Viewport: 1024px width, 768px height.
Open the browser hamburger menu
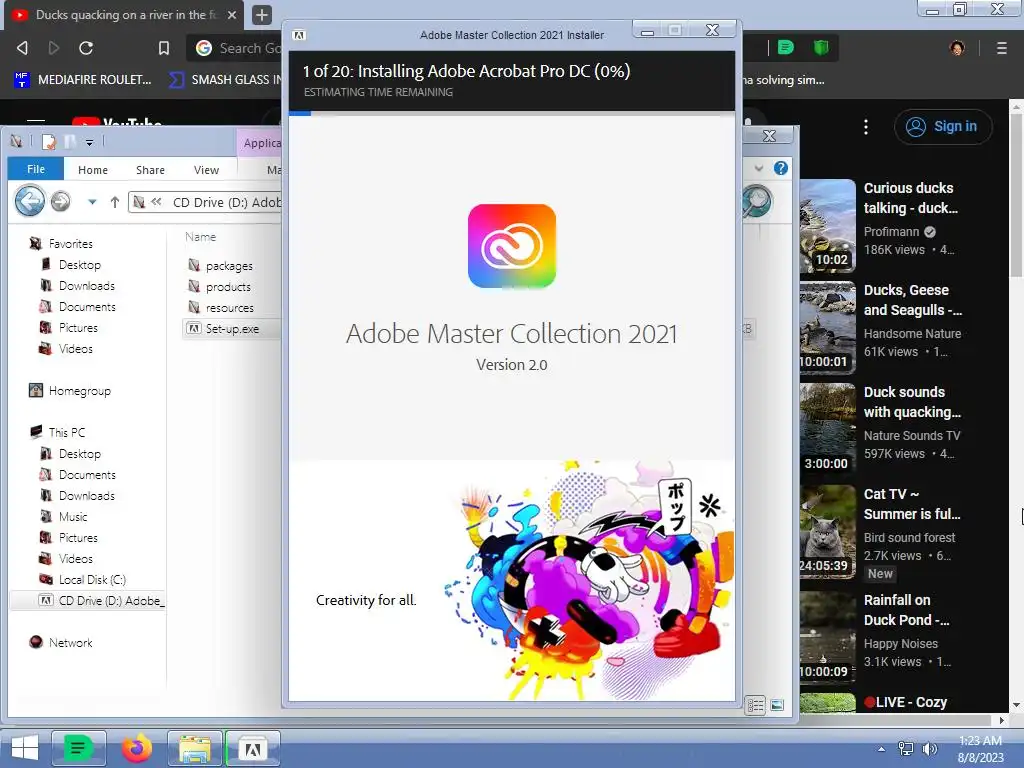coord(1001,48)
